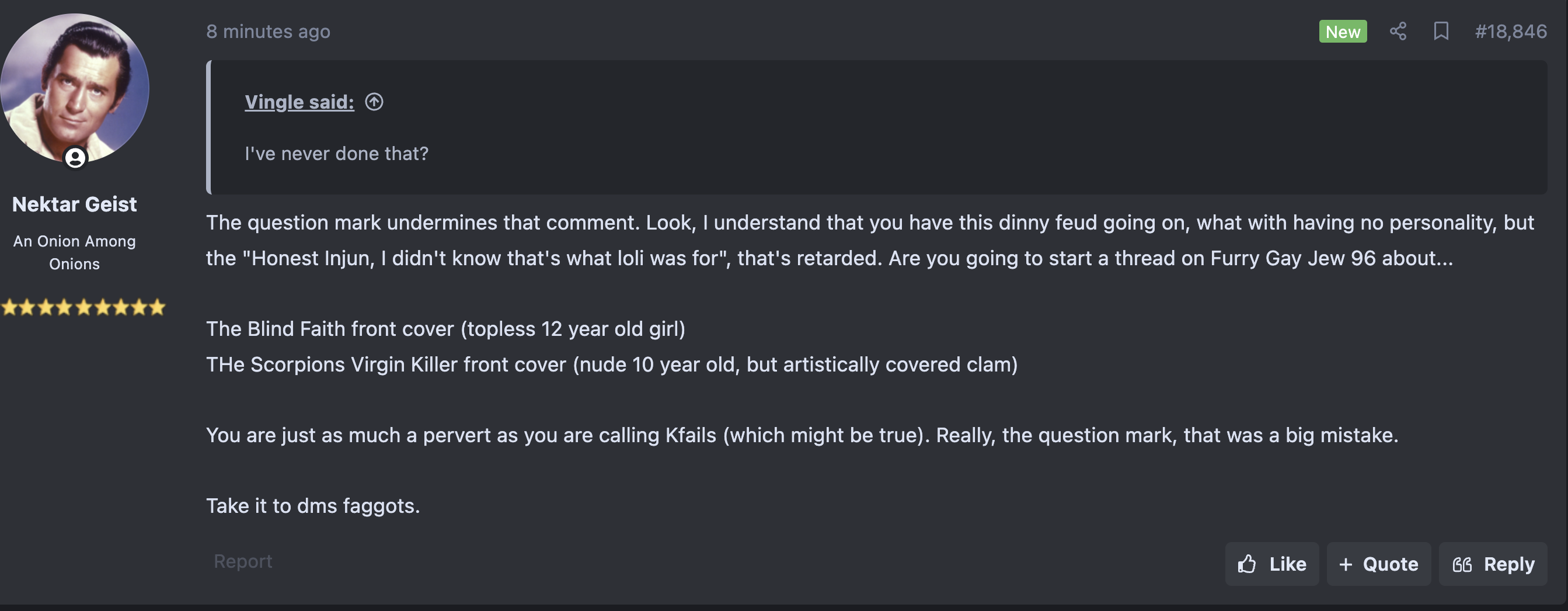
Task: Click the quotation-marks icon on the Reply button
Action: click(1462, 565)
